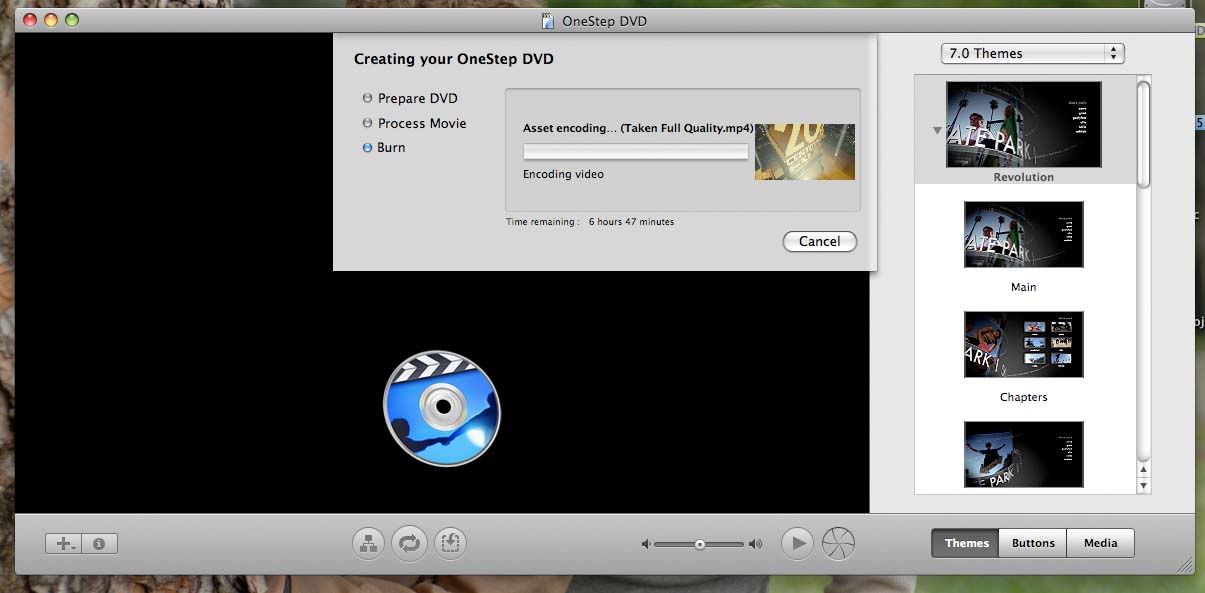Click the Revolution theme label

(1023, 177)
